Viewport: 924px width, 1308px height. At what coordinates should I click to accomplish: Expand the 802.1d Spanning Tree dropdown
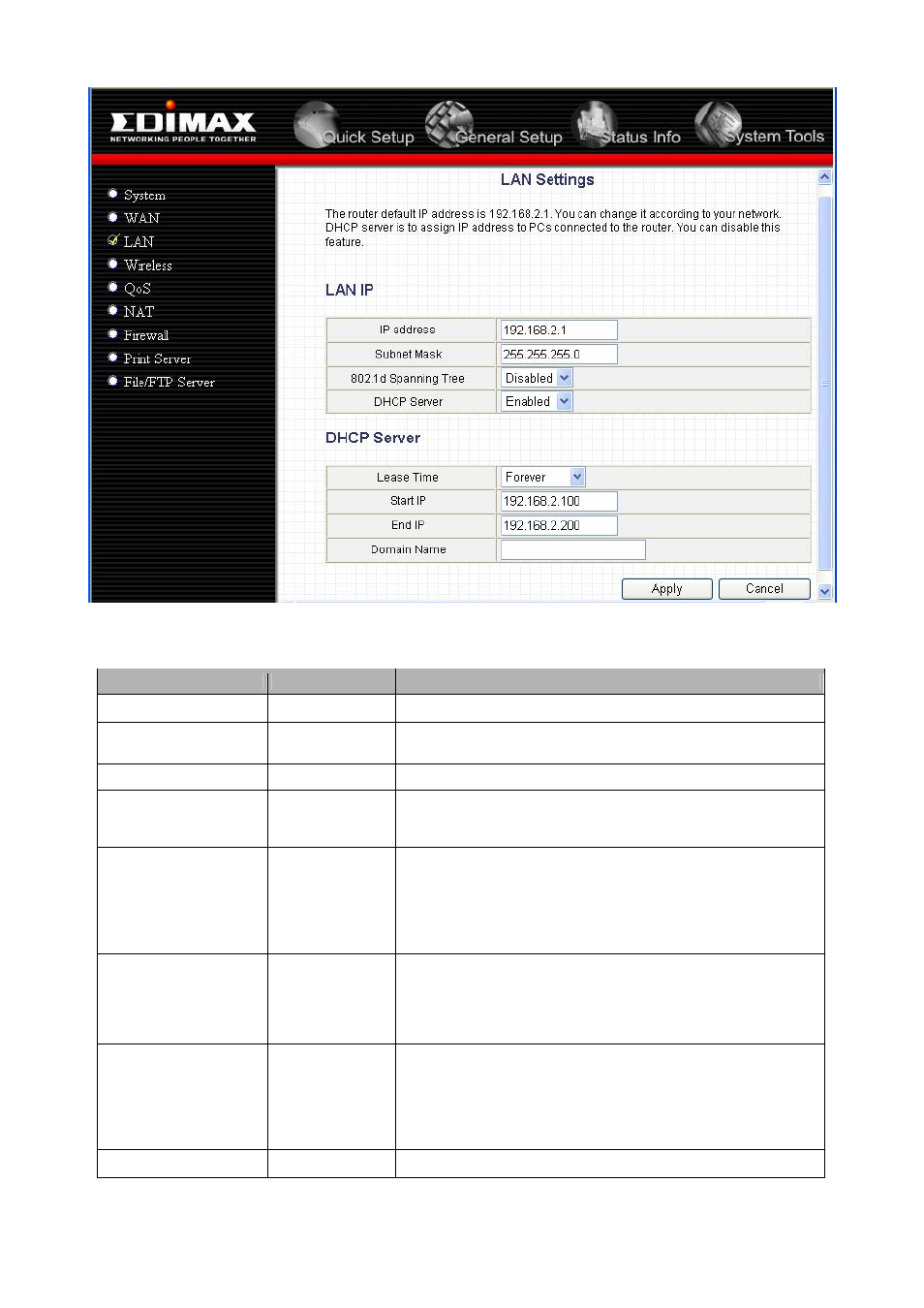(x=538, y=378)
